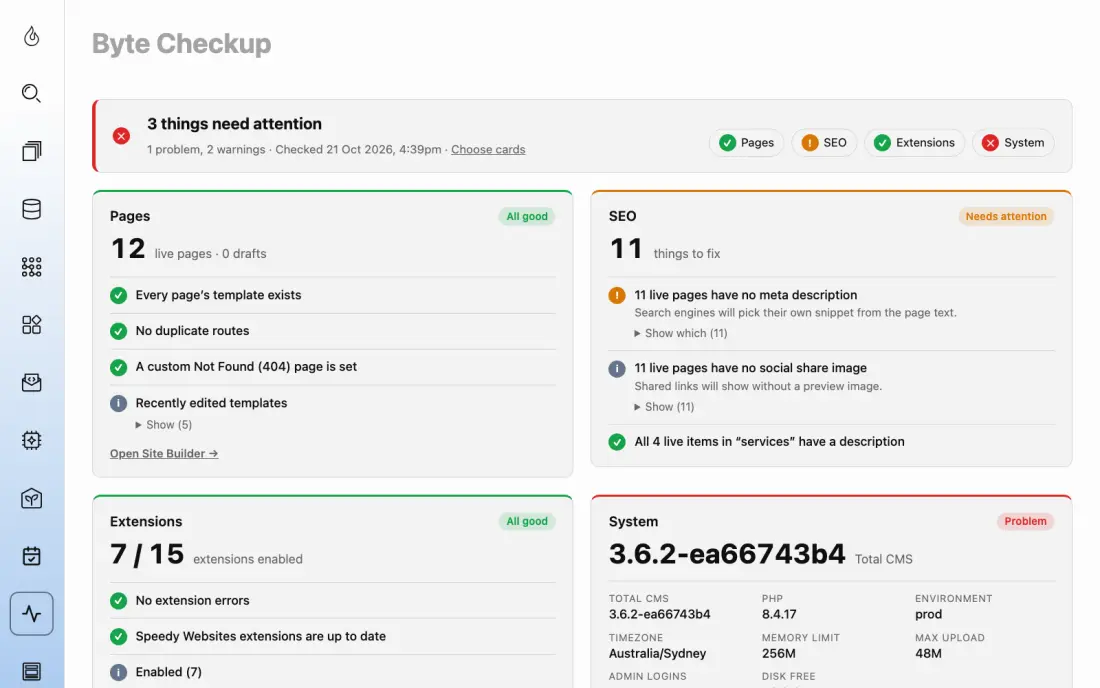1100x688 pixels.
Task: Open the 'Choose cards' link
Action: coord(488,149)
